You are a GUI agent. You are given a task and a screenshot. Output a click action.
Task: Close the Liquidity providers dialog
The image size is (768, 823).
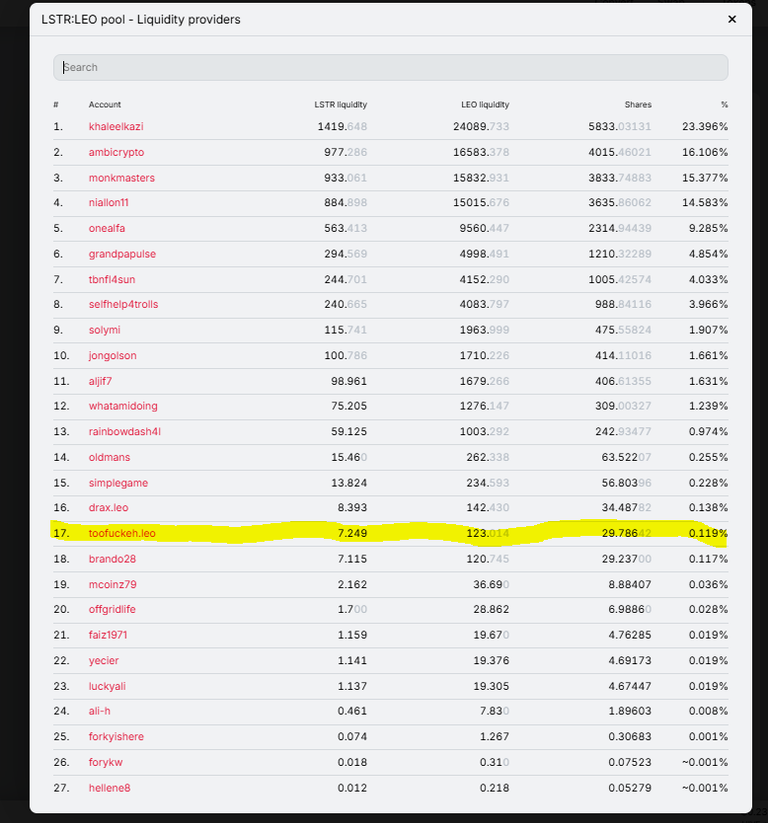tap(732, 19)
